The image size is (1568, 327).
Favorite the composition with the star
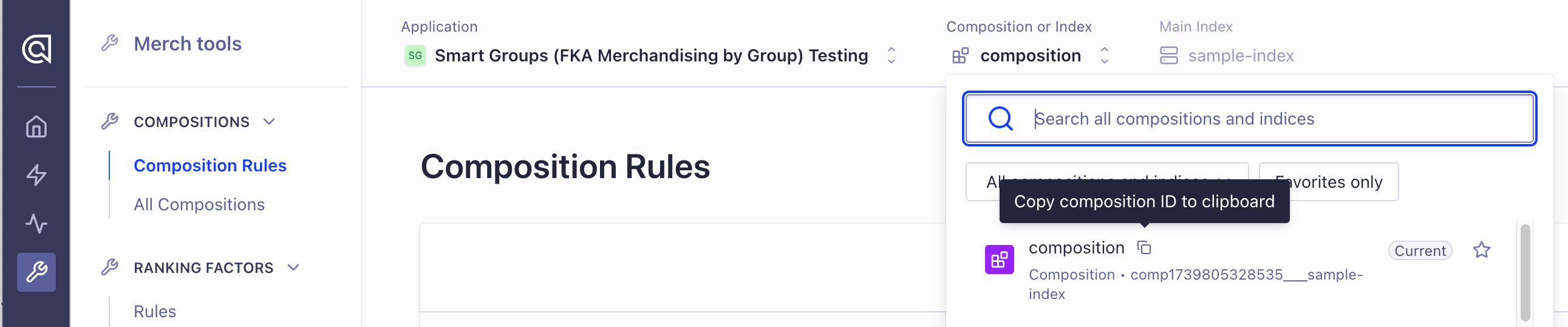tap(1482, 250)
